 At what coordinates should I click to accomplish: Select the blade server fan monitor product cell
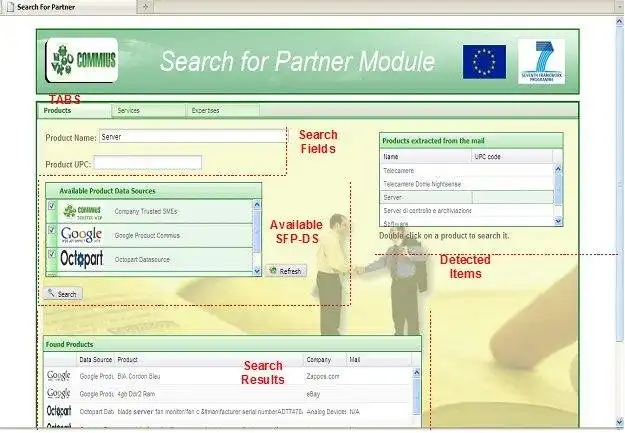[209, 411]
